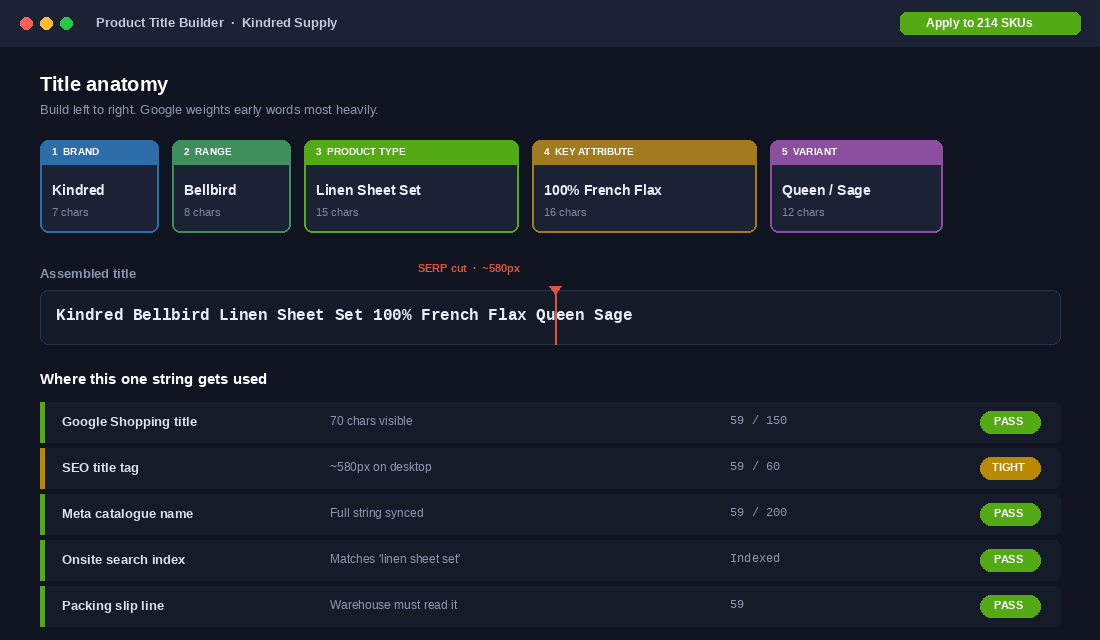Click the '3 PRODUCT TYPE' card header

click(x=411, y=152)
